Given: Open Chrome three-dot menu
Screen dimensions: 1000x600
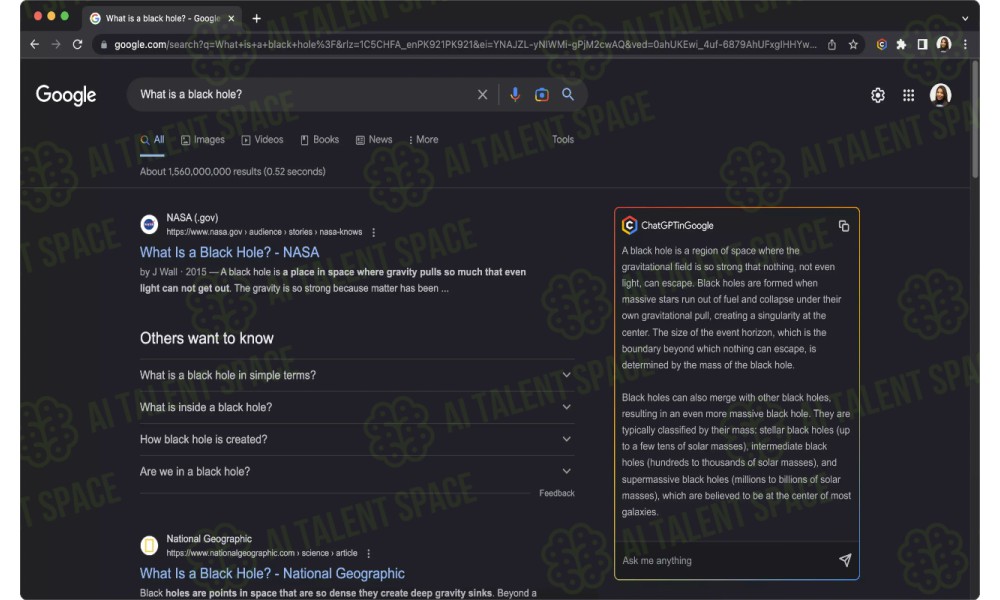Looking at the screenshot, I should coord(965,45).
